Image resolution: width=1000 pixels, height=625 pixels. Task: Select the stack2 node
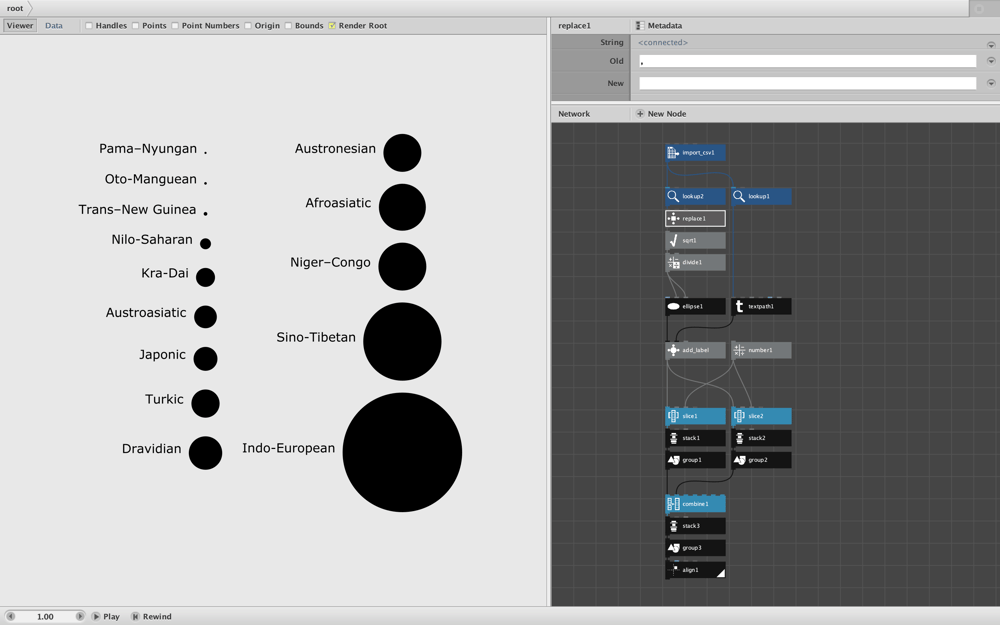point(761,438)
